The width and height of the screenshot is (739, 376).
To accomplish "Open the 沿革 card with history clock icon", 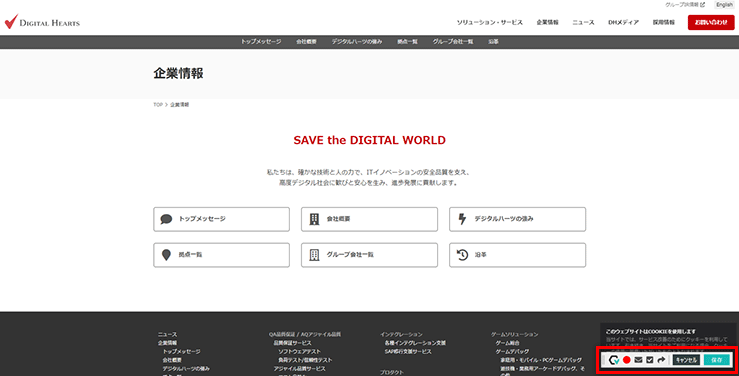I will [517, 255].
